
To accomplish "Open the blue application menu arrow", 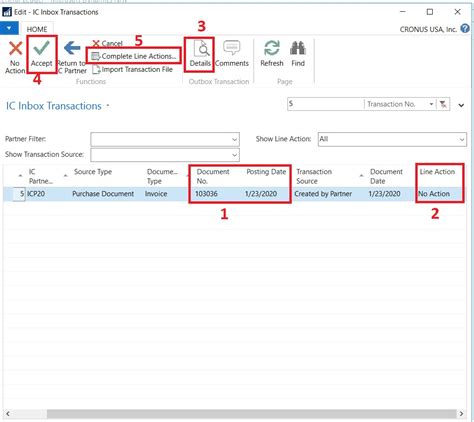I will pos(9,28).
